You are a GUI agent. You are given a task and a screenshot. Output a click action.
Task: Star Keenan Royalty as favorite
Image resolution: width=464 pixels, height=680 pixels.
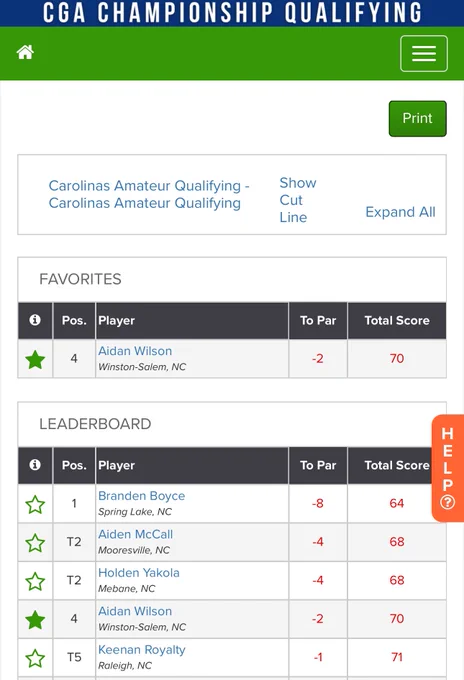click(35, 658)
